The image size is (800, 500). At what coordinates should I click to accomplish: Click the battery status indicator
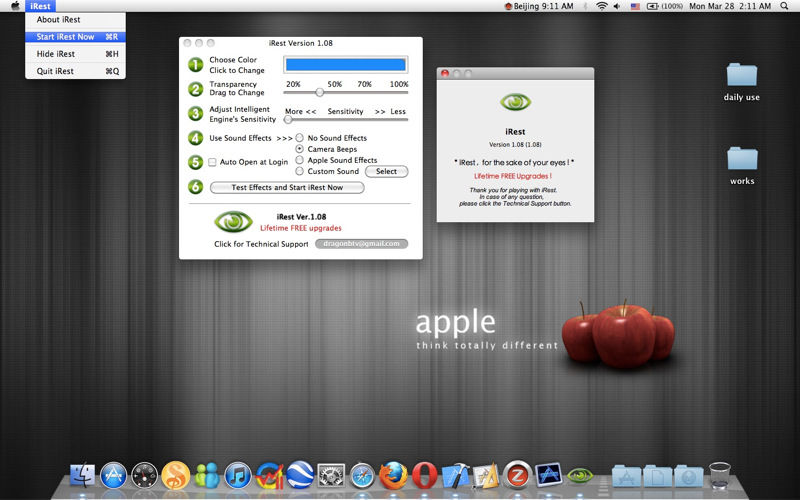coord(665,6)
